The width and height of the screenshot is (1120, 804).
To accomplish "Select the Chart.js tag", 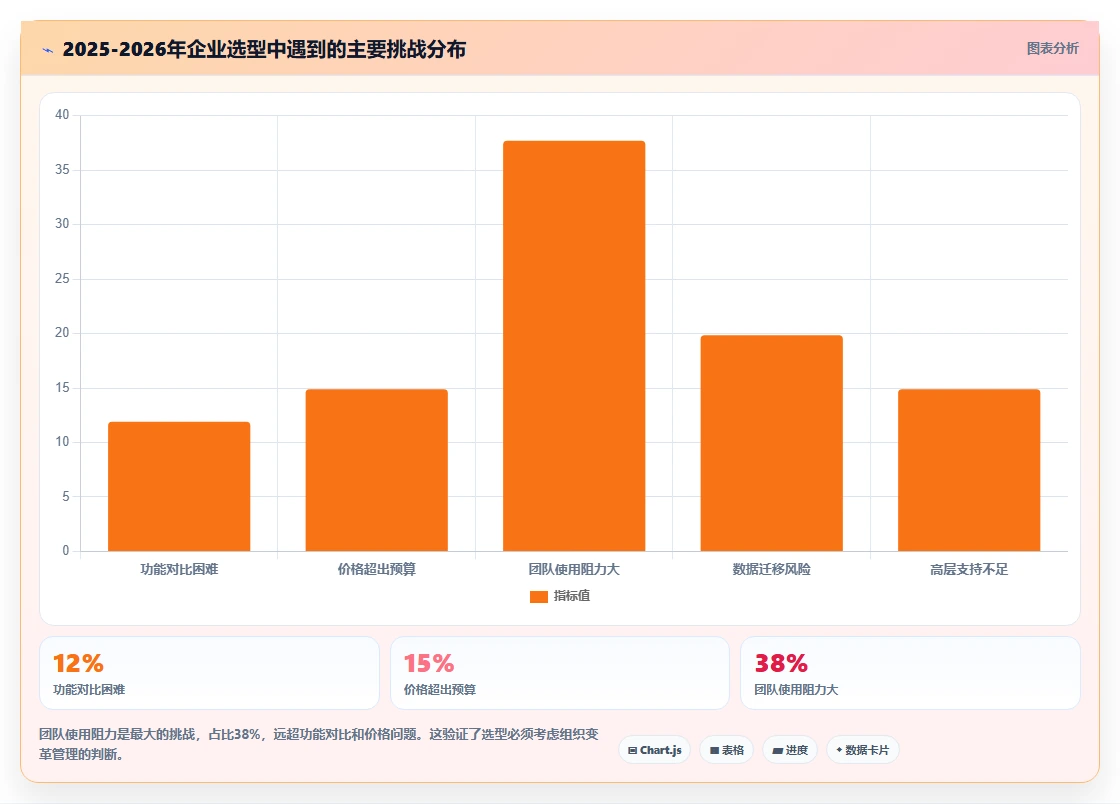I will tap(654, 750).
